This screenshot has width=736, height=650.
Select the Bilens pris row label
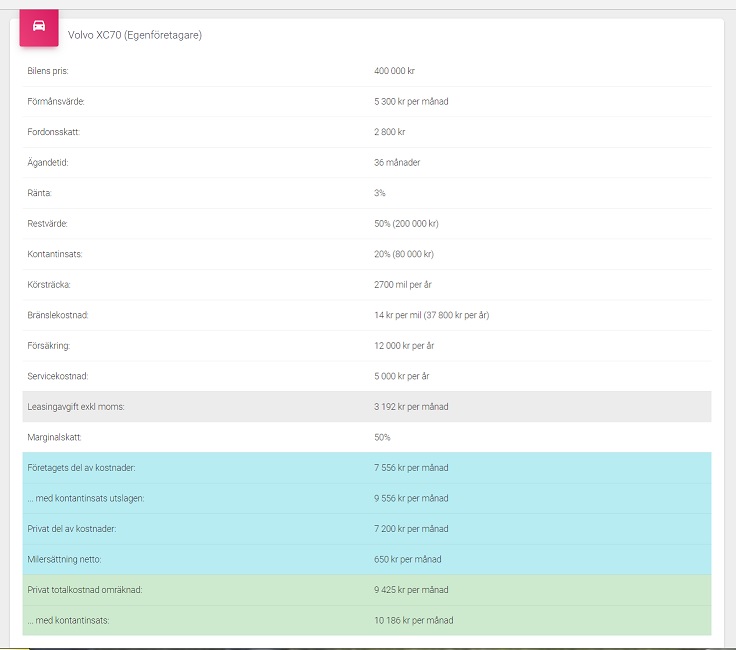pos(48,71)
